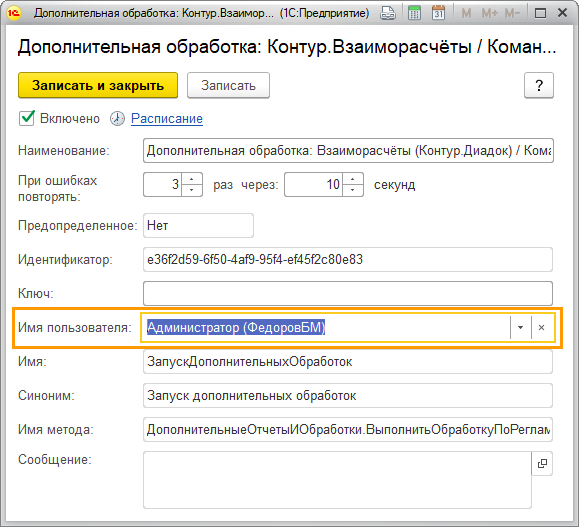Screen dimensions: 579x527
Task: Click the Записать button
Action: click(228, 85)
